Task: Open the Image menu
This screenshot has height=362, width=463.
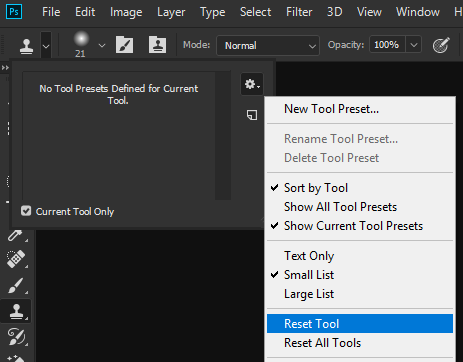Action: (126, 12)
